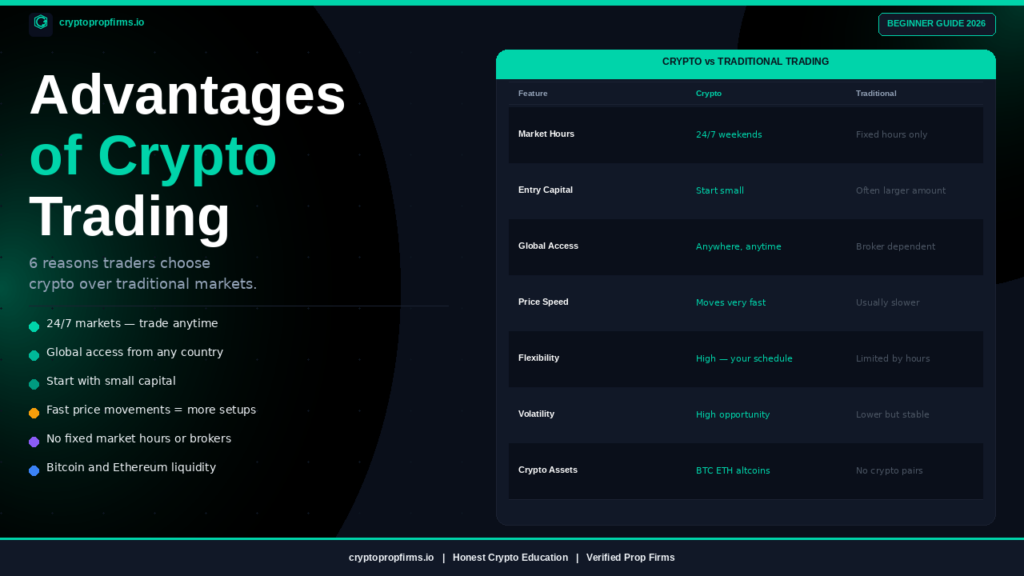
Task: Select the Volatility row label
Action: coord(536,414)
